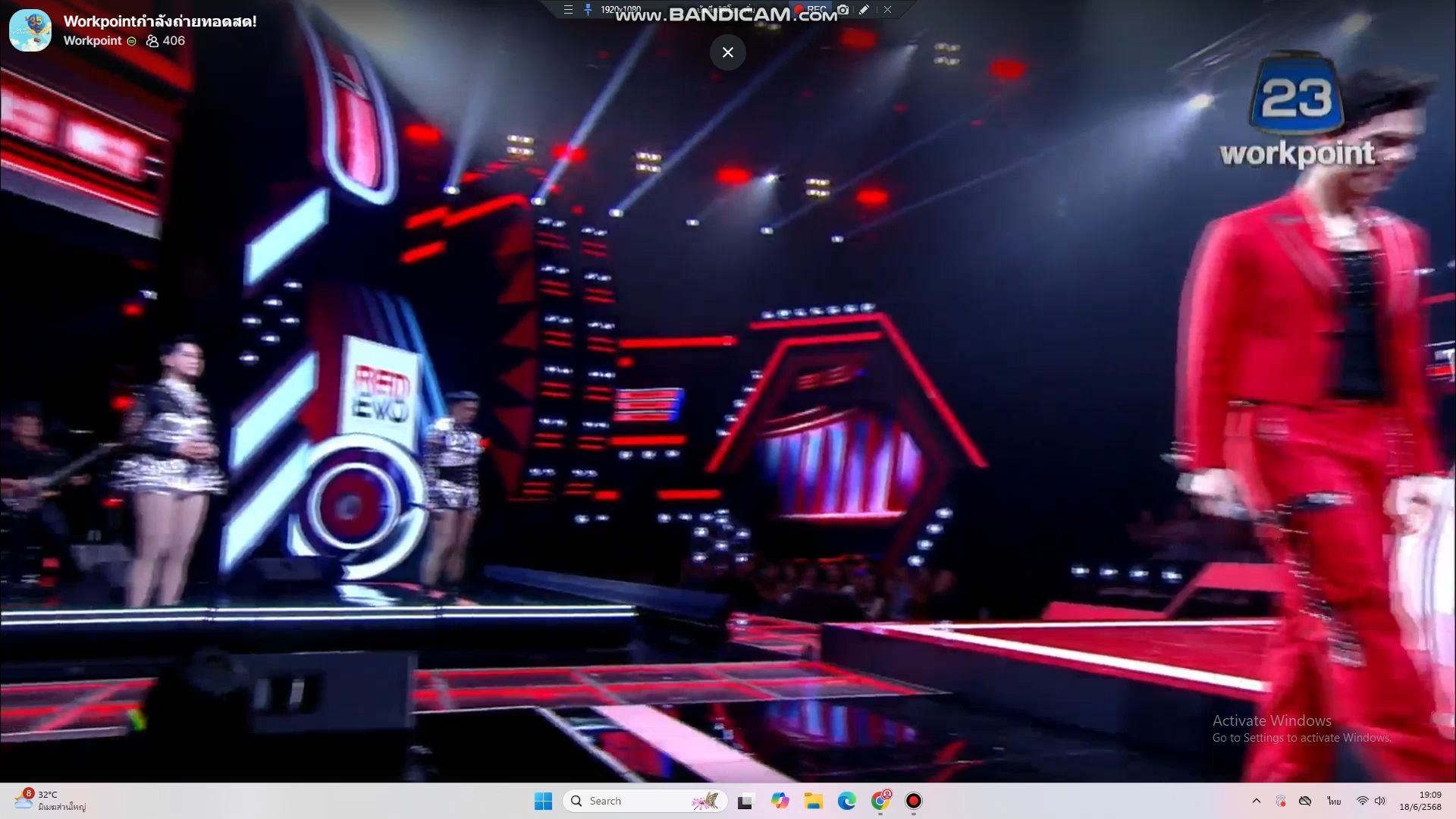This screenshot has height=819, width=1456.
Task: Click the Workpoint profile avatar
Action: 30,30
